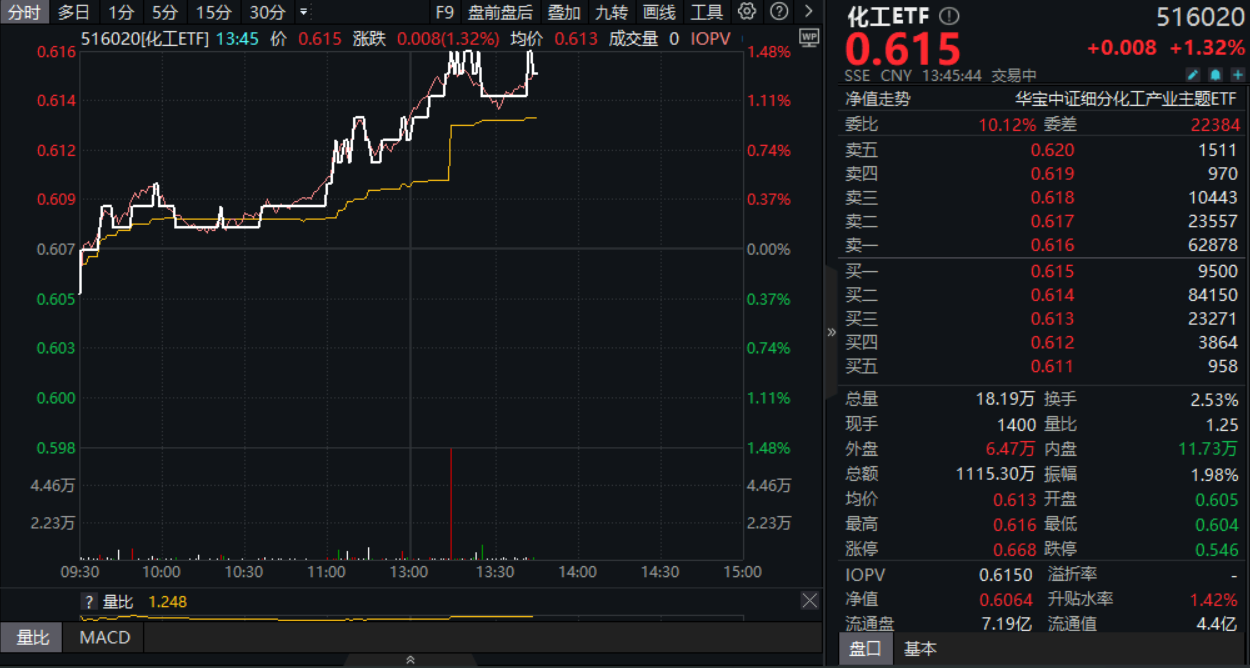Open the 工具 tools menu
This screenshot has width=1250, height=668.
tap(708, 12)
